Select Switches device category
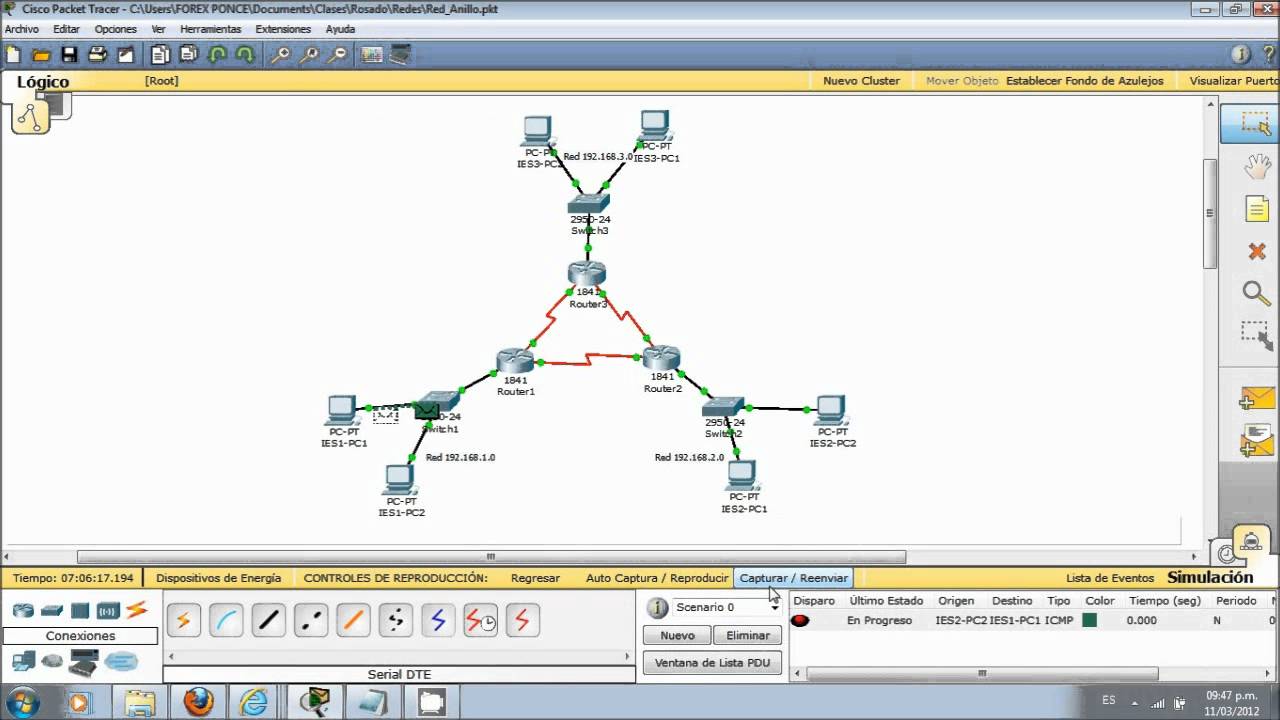1280x720 pixels. pos(52,610)
